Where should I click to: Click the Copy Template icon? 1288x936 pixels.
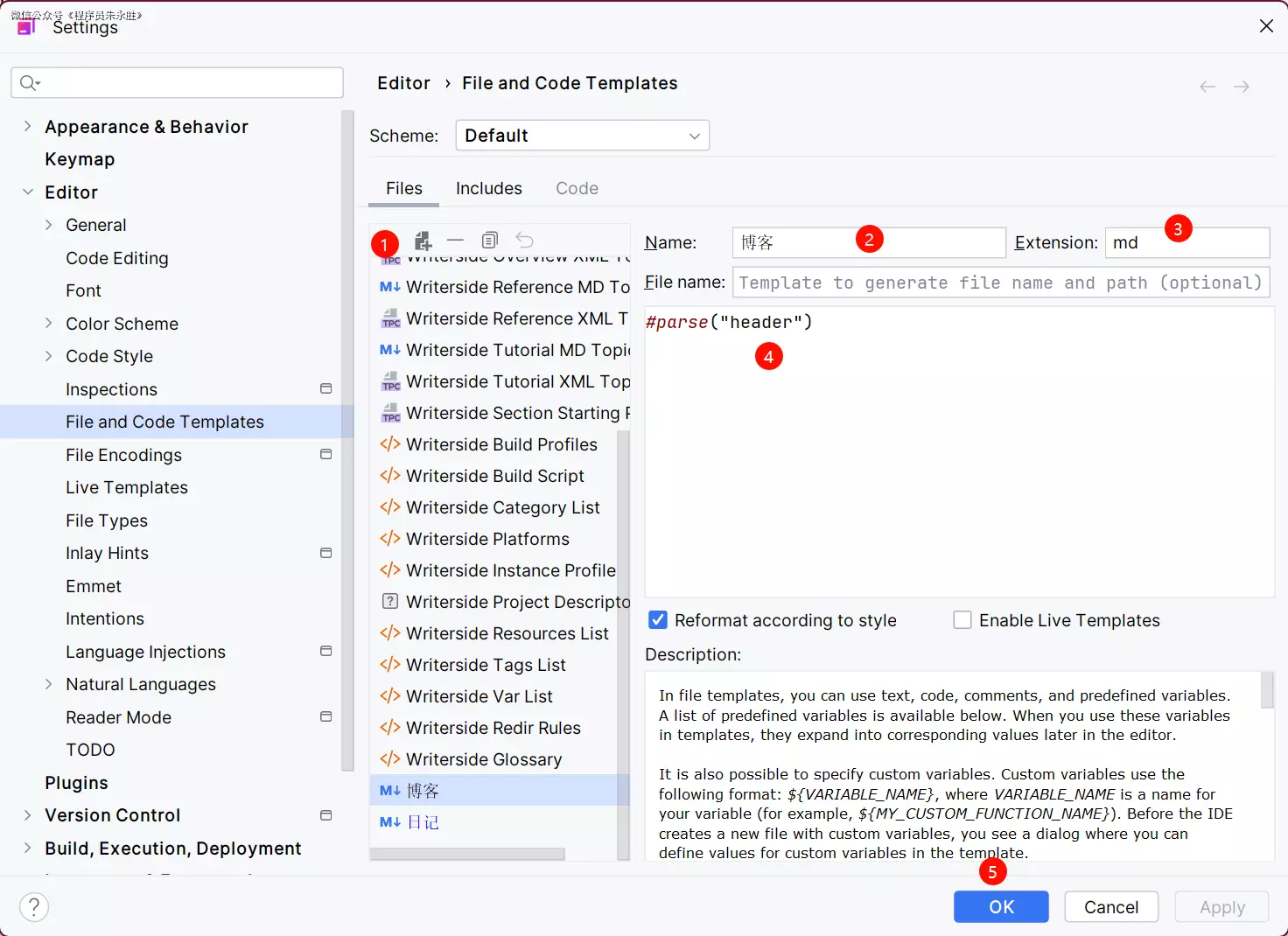(490, 241)
